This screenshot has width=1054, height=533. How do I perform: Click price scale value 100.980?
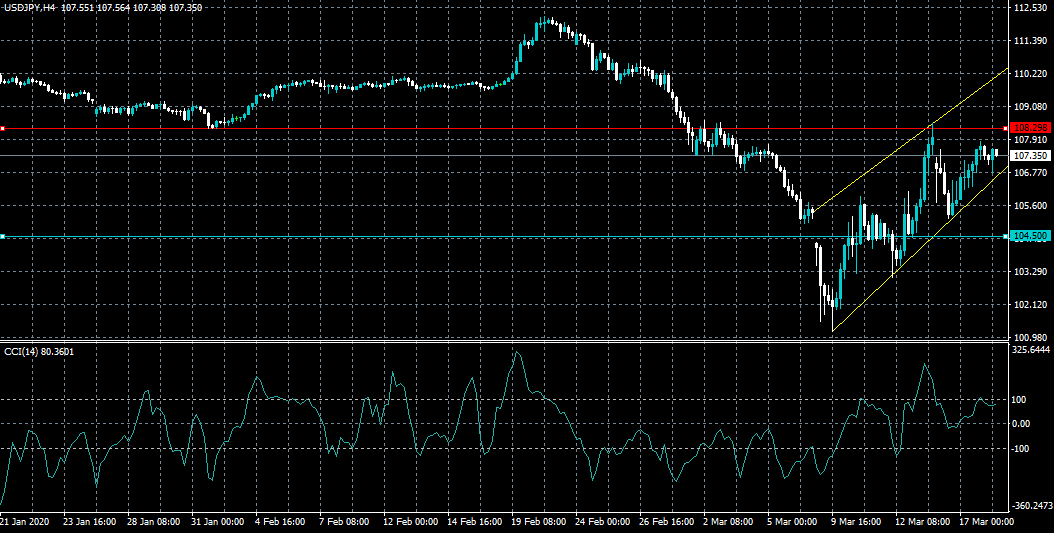tap(1030, 337)
